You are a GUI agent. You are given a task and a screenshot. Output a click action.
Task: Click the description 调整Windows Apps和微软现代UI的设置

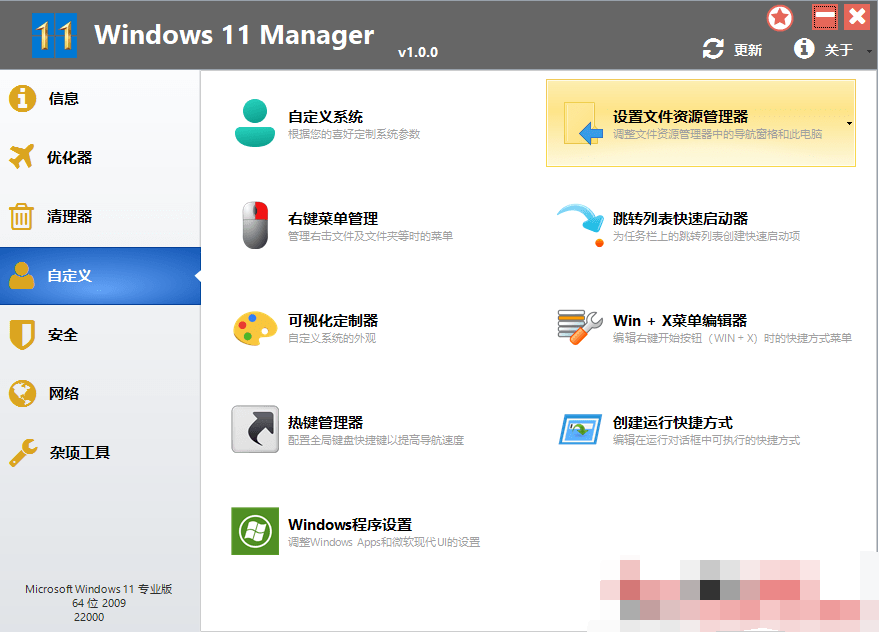coord(384,542)
